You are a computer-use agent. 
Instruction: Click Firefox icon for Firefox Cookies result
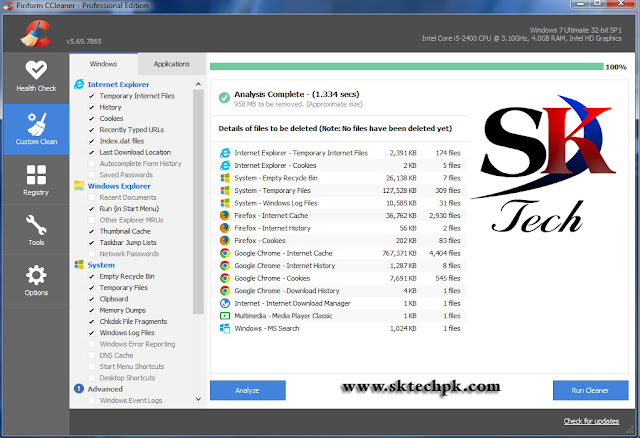point(225,240)
